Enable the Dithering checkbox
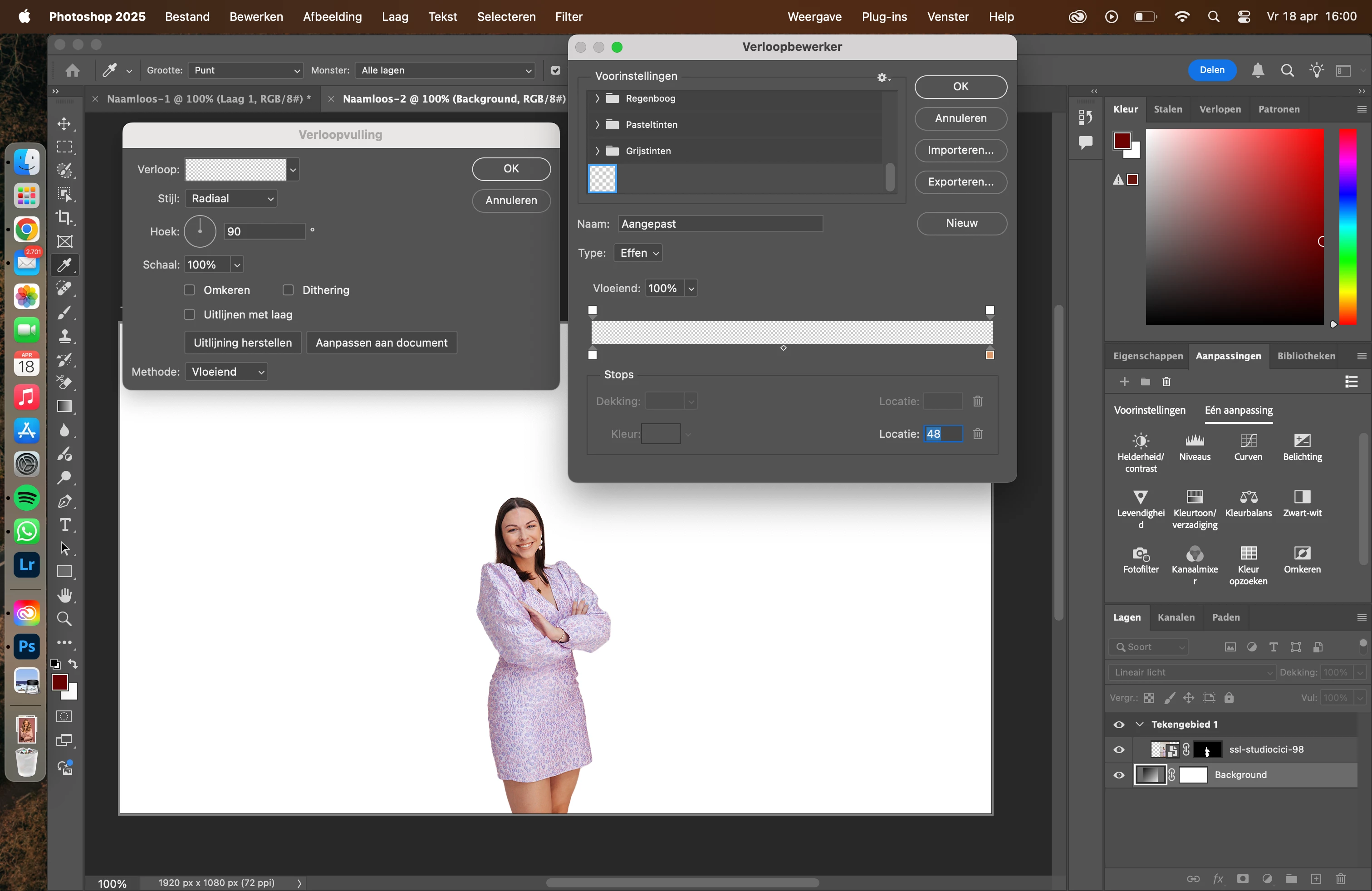Viewport: 1372px width, 891px height. point(288,290)
